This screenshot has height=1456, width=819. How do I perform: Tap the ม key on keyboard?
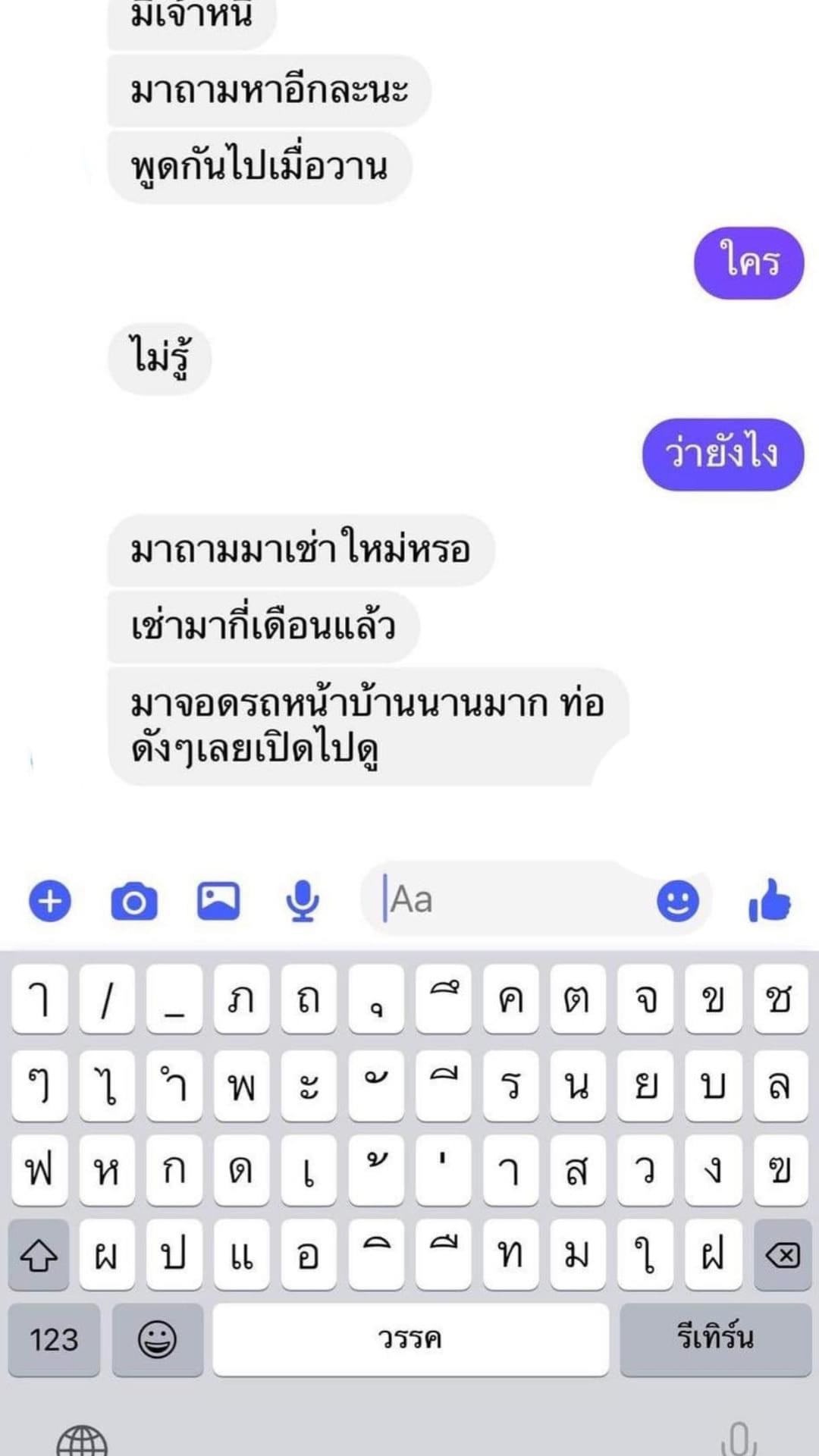click(578, 1256)
